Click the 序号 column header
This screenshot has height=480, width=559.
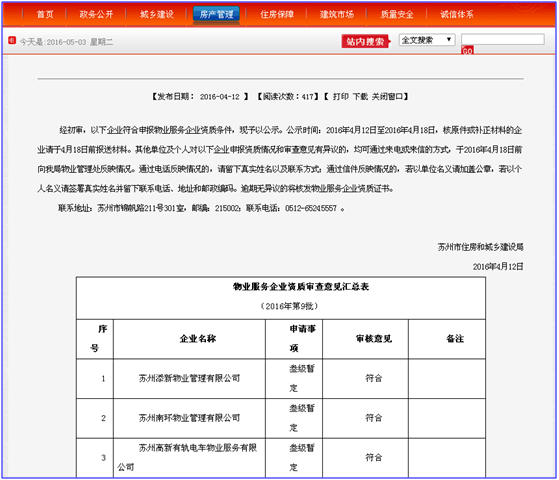click(x=95, y=339)
